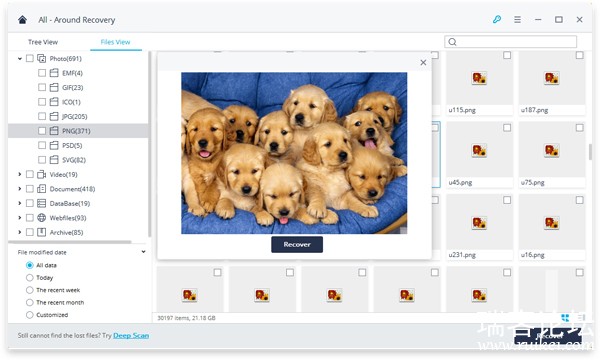
Task: Open the u45.png file thumbnail
Action: 479,150
